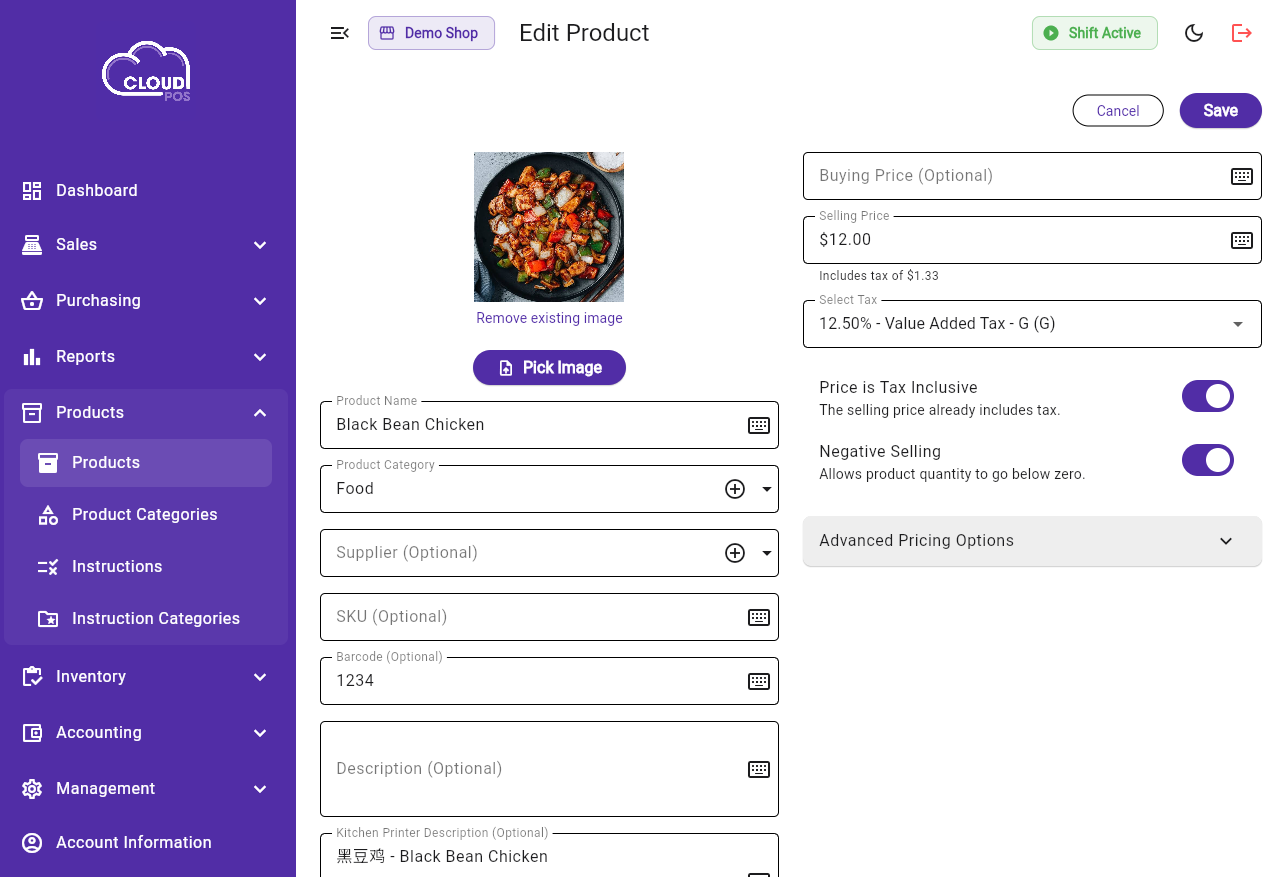
Task: Open keyboard for Selling Price field
Action: coord(1241,240)
